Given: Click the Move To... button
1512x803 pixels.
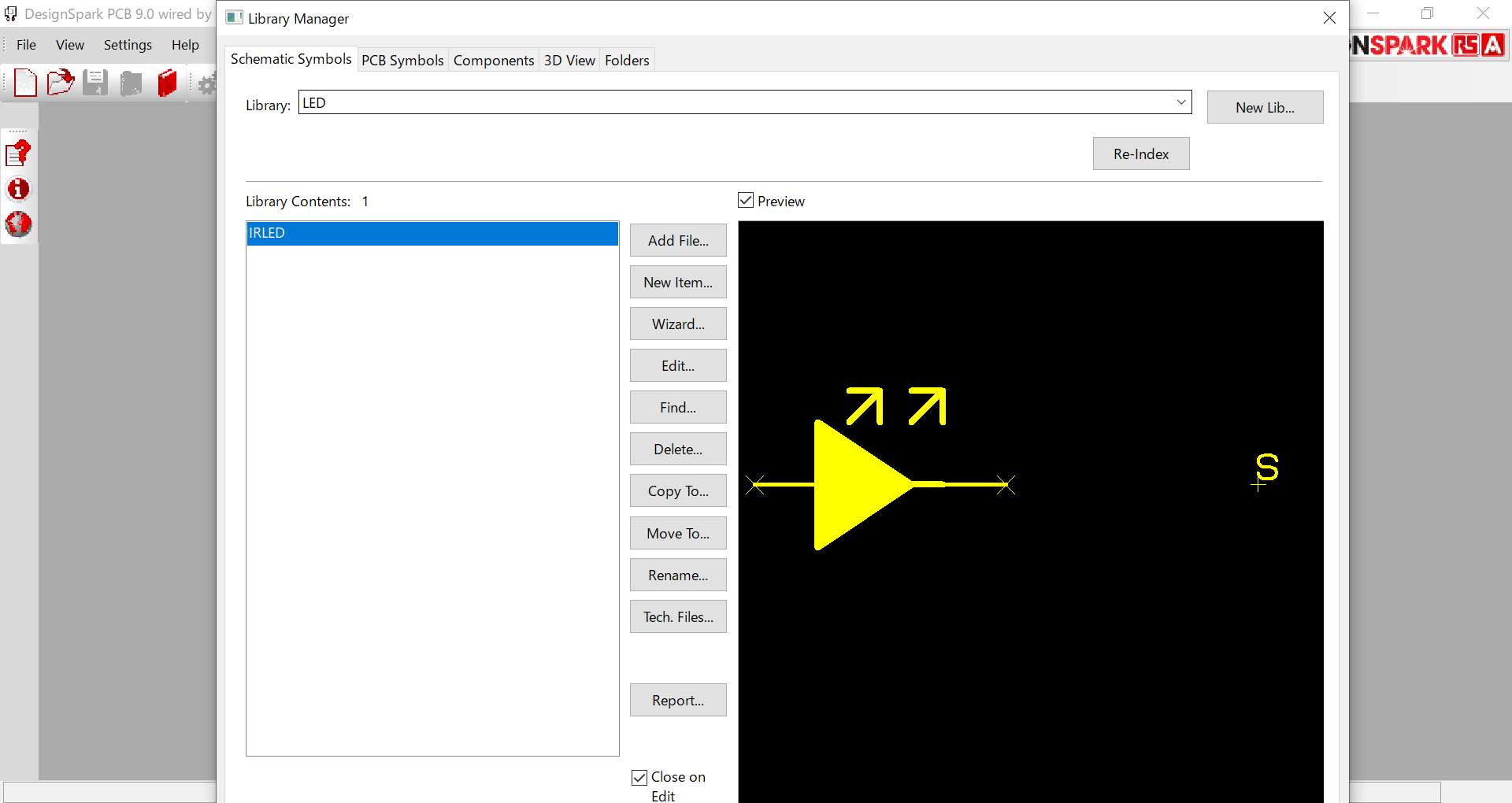Looking at the screenshot, I should tap(678, 533).
